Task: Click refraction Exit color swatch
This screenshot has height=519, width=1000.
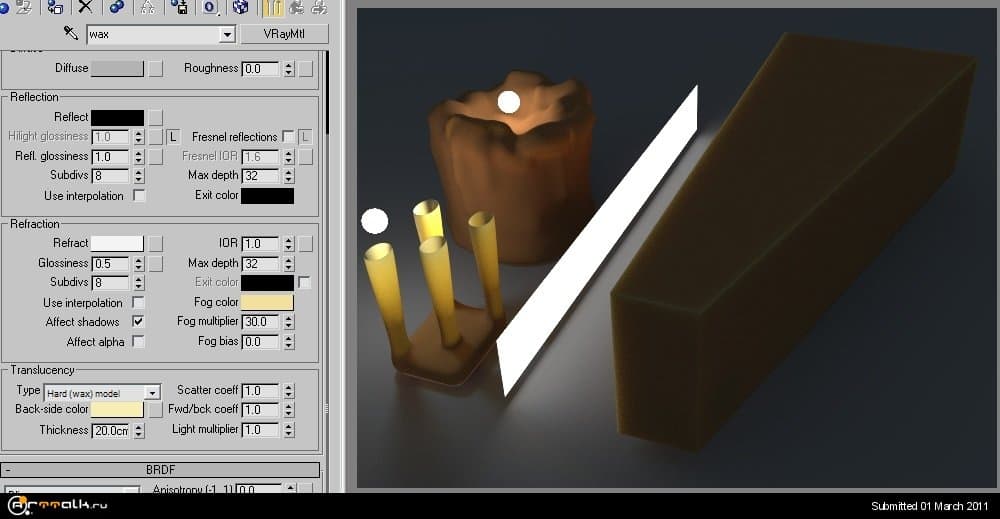Action: click(267, 282)
